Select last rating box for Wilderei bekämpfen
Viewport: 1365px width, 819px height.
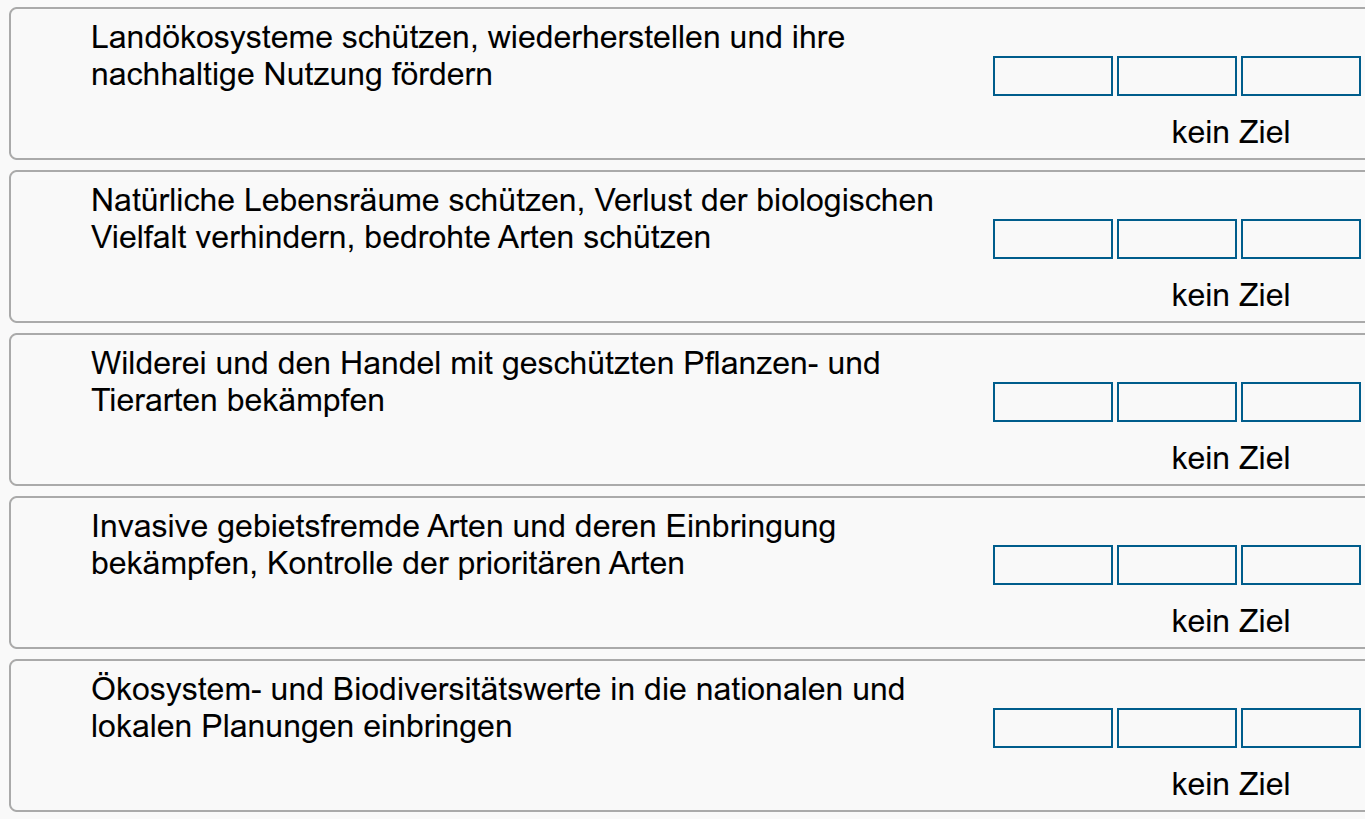(x=1300, y=402)
